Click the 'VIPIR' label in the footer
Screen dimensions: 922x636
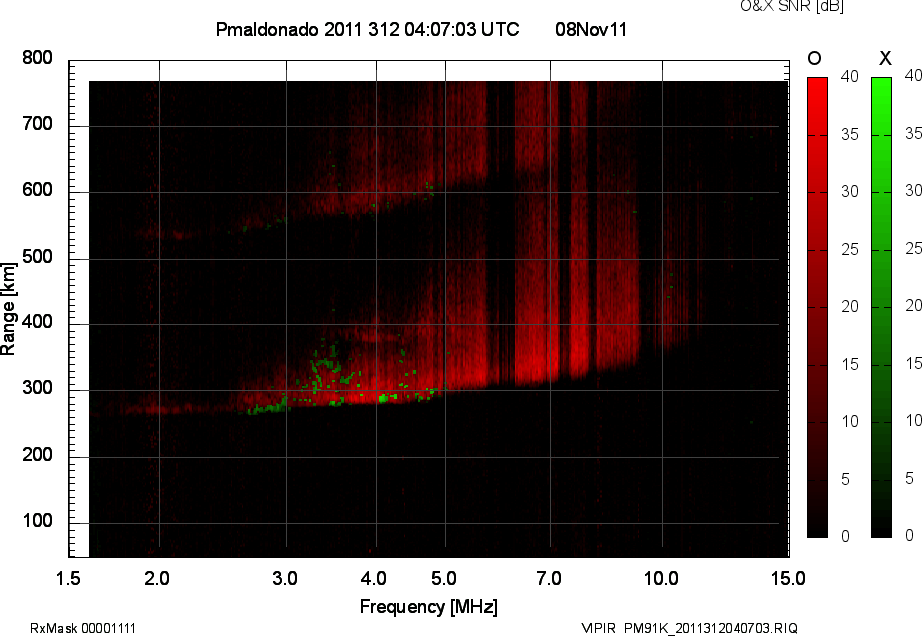pos(599,628)
